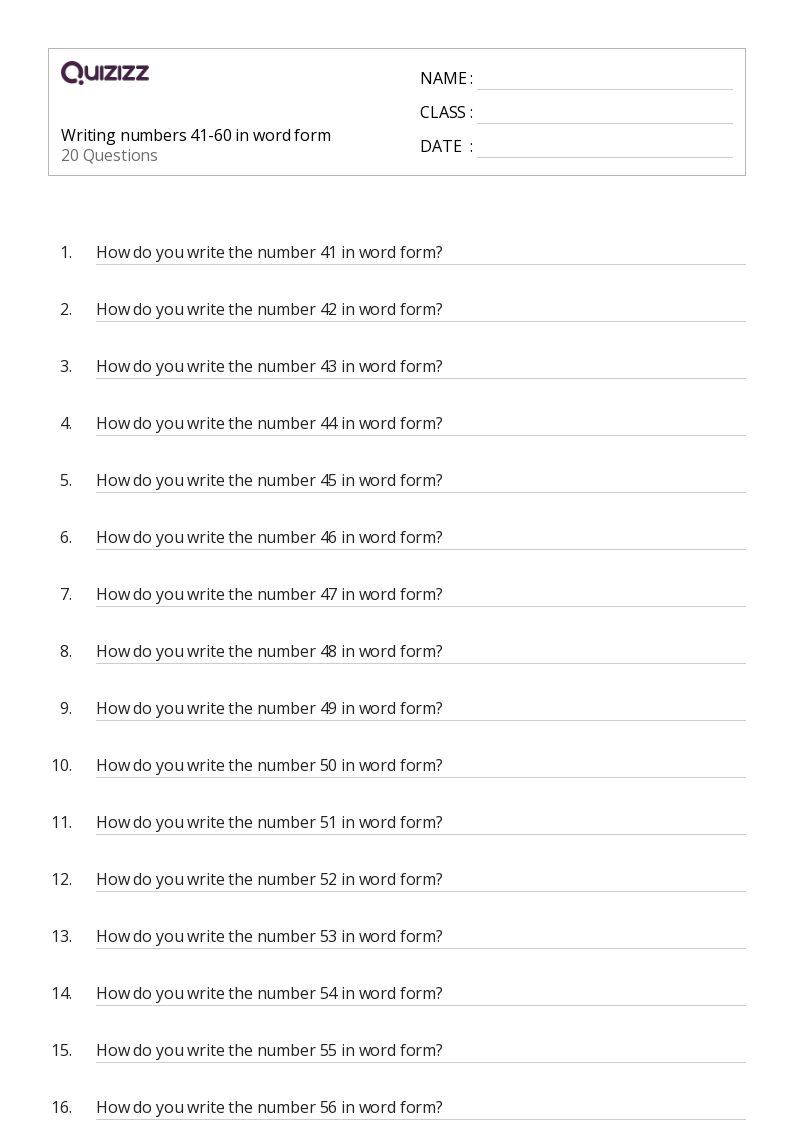The width and height of the screenshot is (794, 1123).
Task: Click the question about number 50
Action: pos(269,765)
